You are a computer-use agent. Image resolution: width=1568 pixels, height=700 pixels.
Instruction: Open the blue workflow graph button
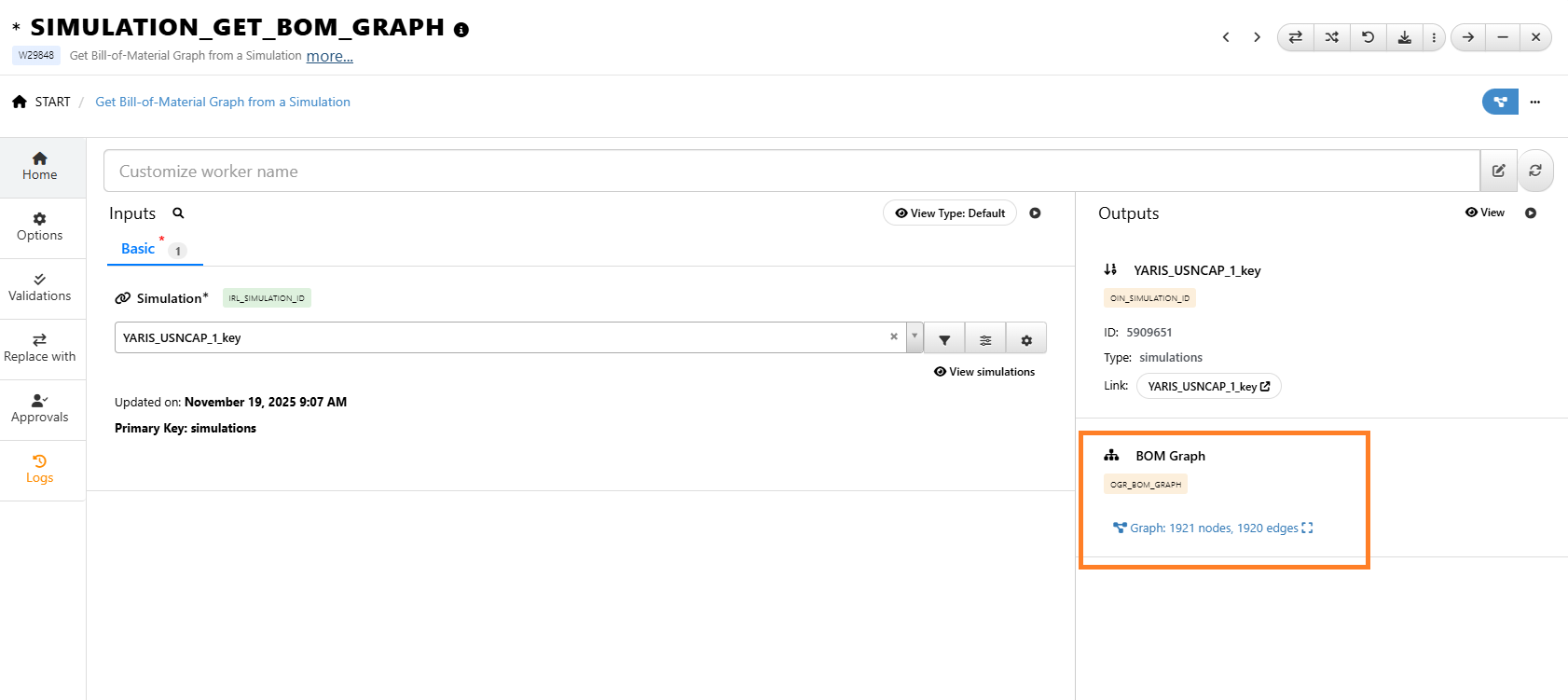pos(1499,102)
